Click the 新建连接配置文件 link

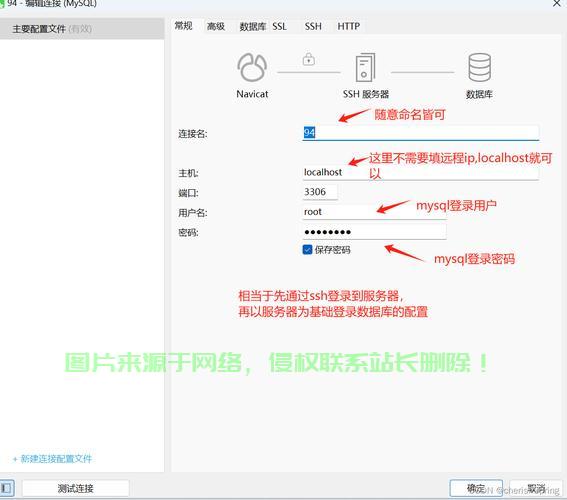click(x=53, y=459)
